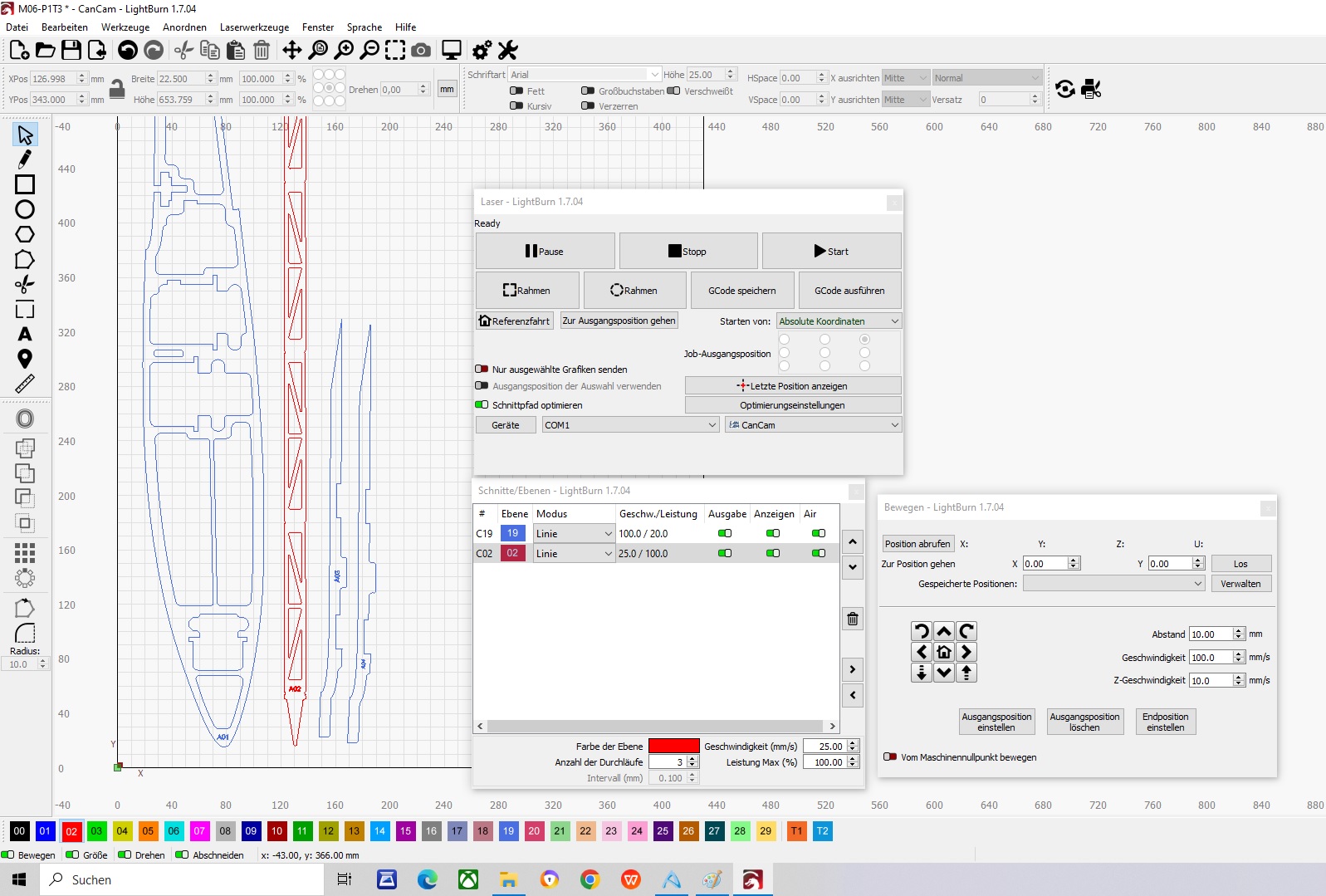
Task: Select the Polygon tool
Action: 25,234
